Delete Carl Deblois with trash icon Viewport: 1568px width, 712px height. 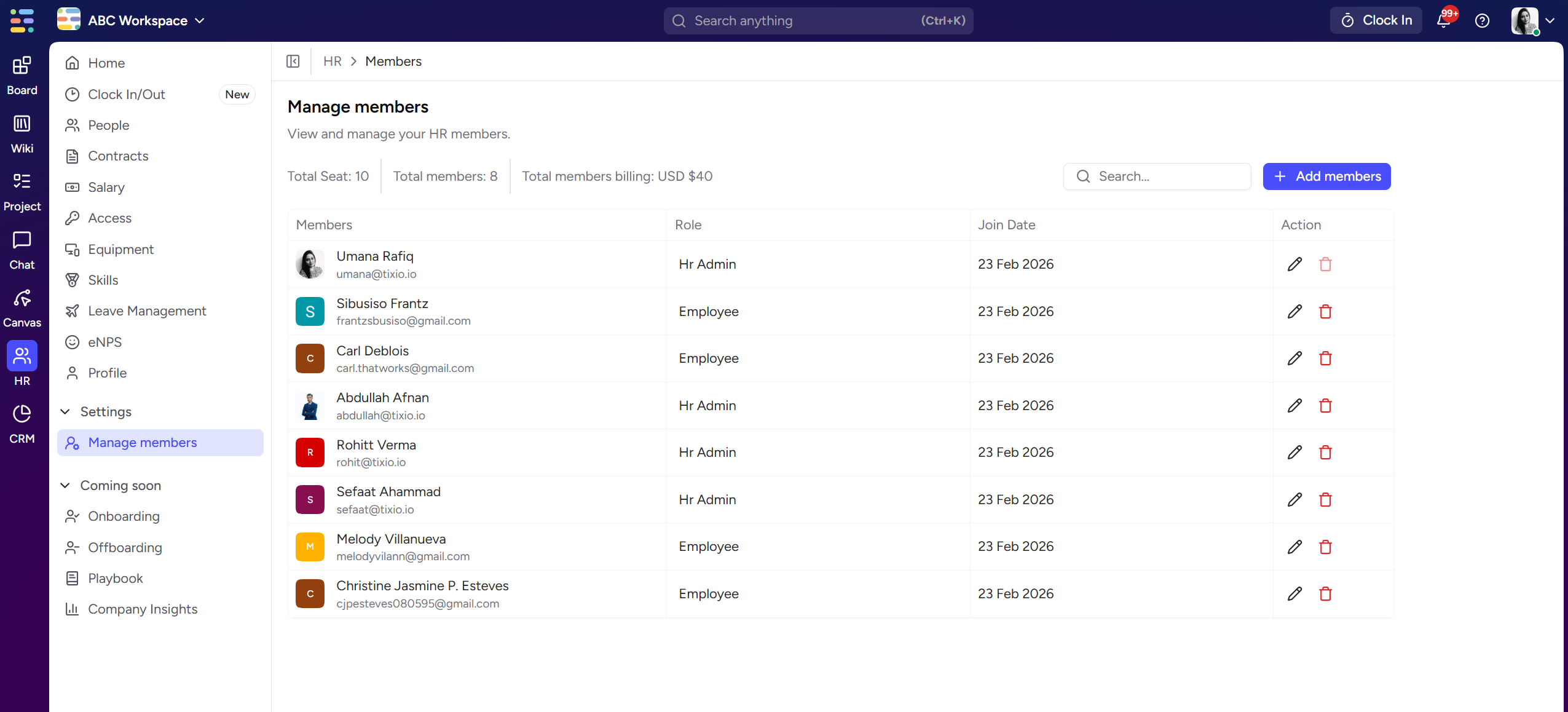coord(1325,358)
